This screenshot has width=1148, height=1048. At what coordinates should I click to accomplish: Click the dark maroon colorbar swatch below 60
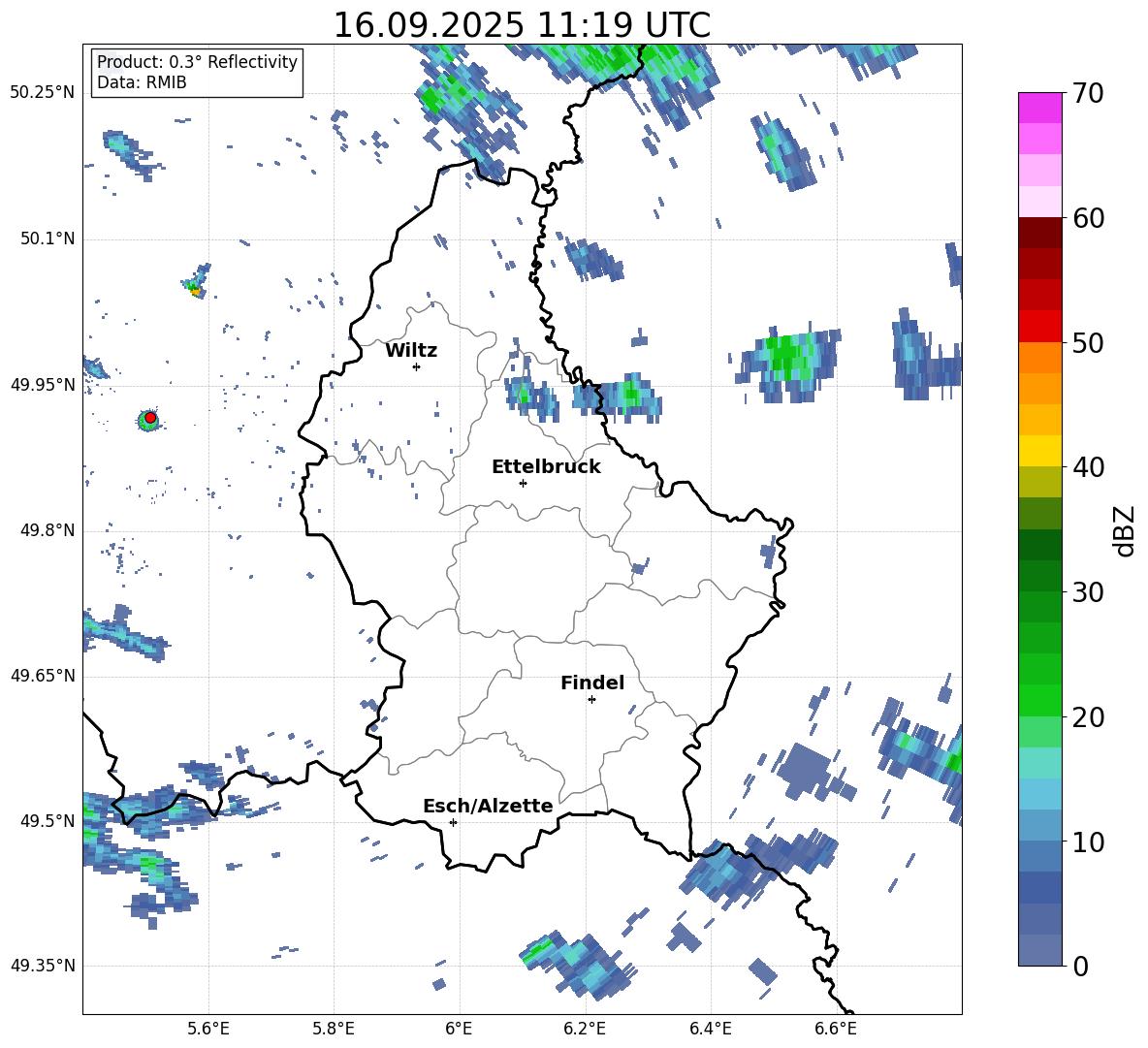pos(1039,233)
